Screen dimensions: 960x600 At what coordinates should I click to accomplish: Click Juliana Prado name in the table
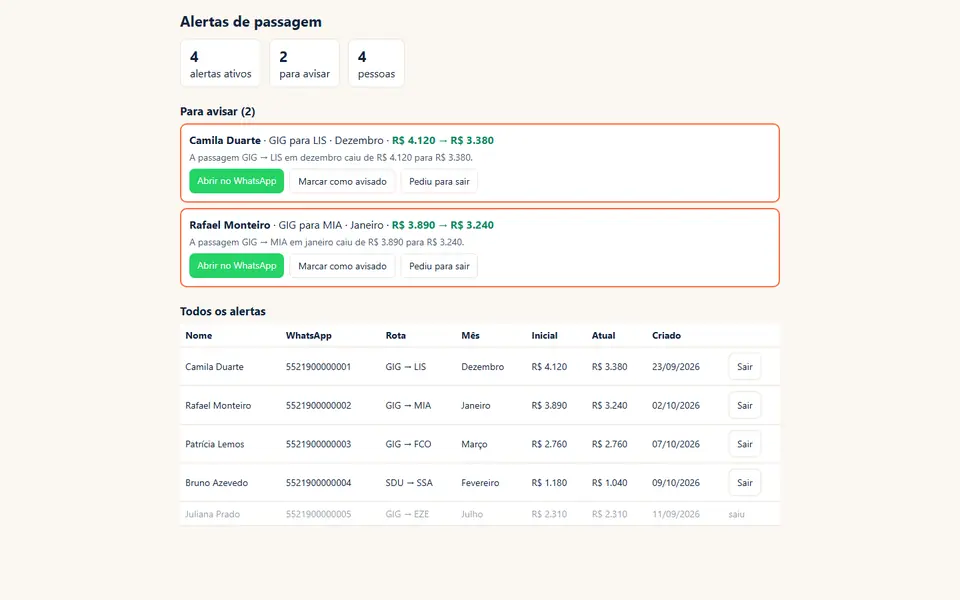tap(212, 514)
